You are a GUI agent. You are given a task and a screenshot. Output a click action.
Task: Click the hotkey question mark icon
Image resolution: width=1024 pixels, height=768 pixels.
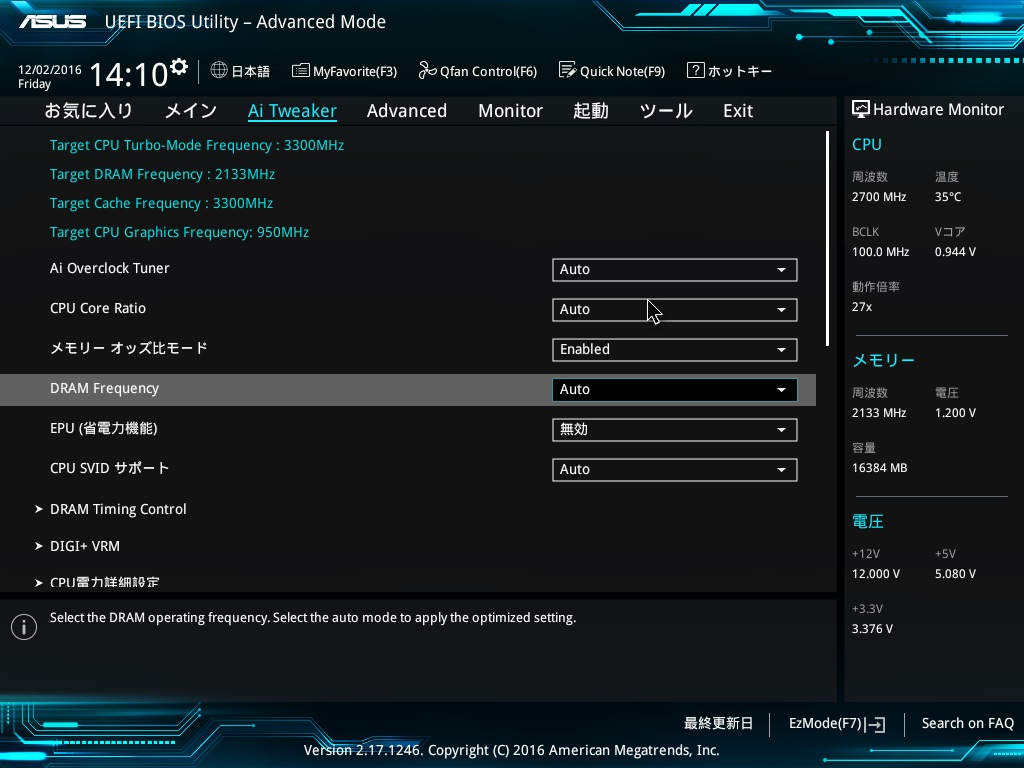[x=696, y=70]
